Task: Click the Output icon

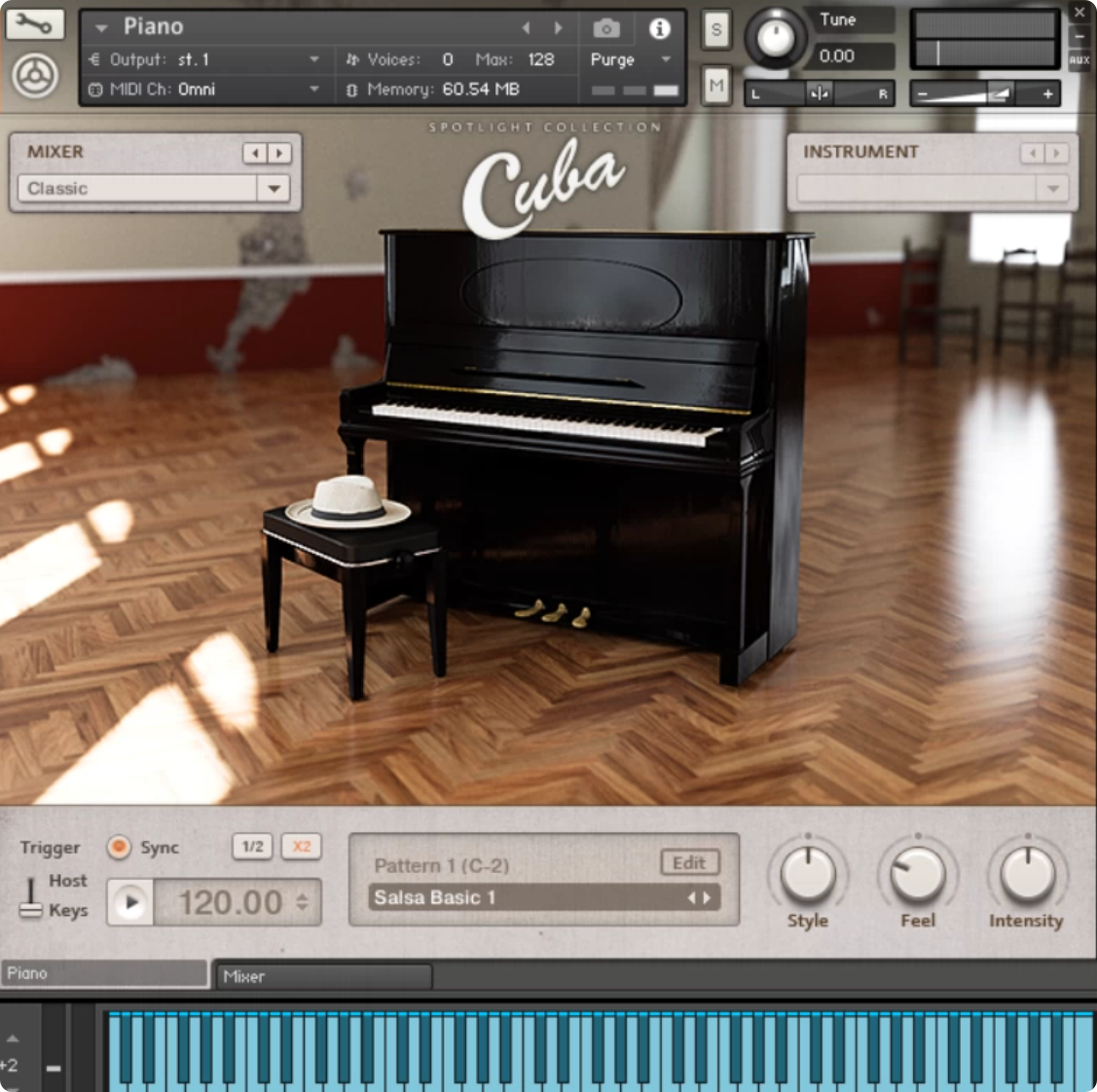Action: 95,59
